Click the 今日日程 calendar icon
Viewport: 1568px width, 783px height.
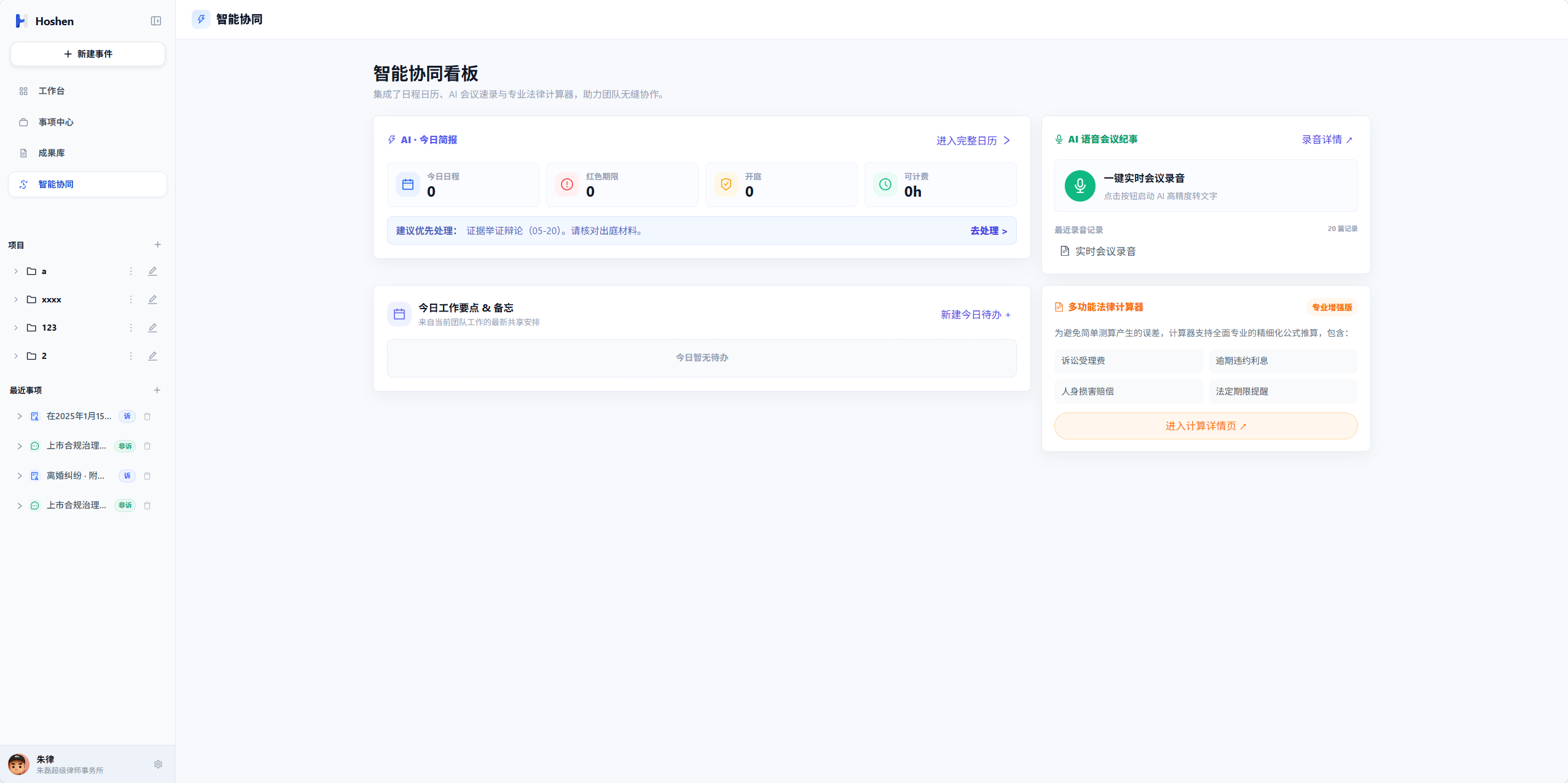407,184
